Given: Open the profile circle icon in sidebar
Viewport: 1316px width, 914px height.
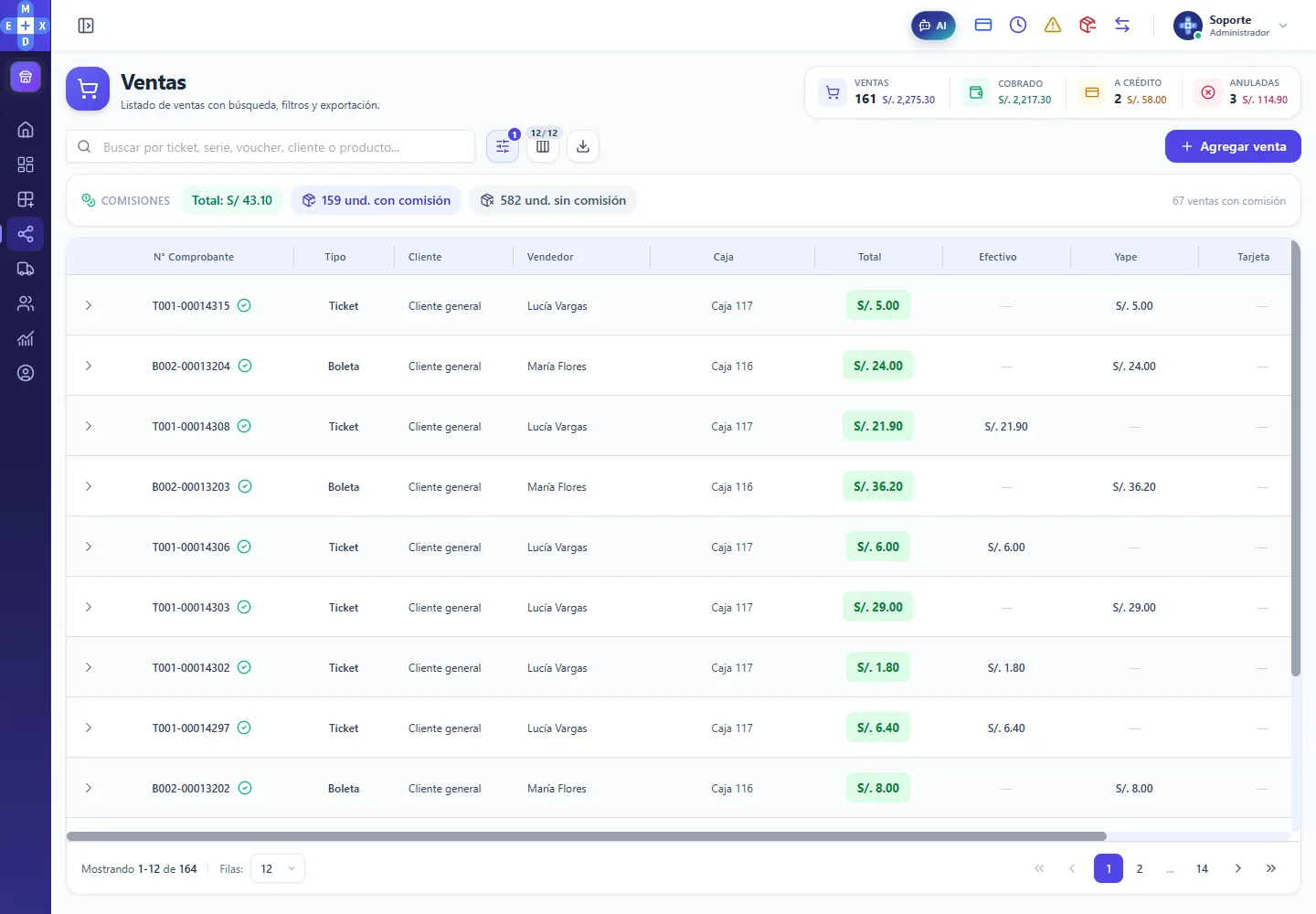Looking at the screenshot, I should (x=26, y=373).
